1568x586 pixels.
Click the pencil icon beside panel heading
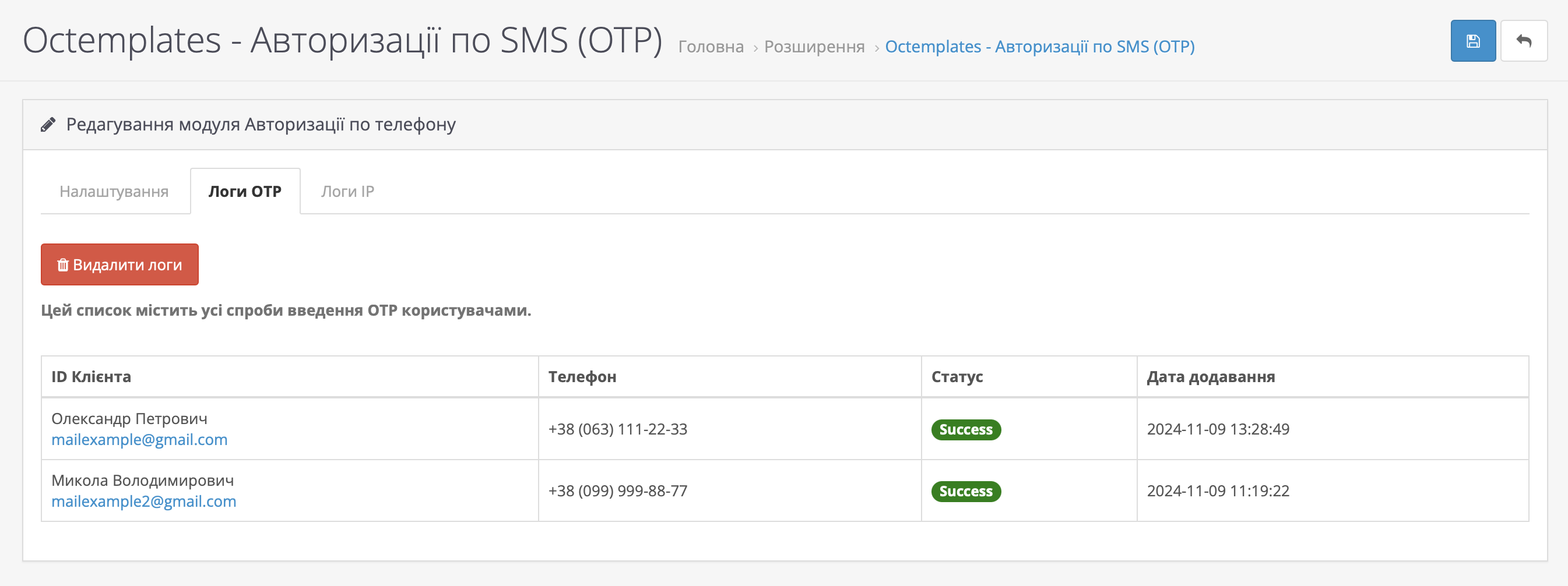click(48, 125)
